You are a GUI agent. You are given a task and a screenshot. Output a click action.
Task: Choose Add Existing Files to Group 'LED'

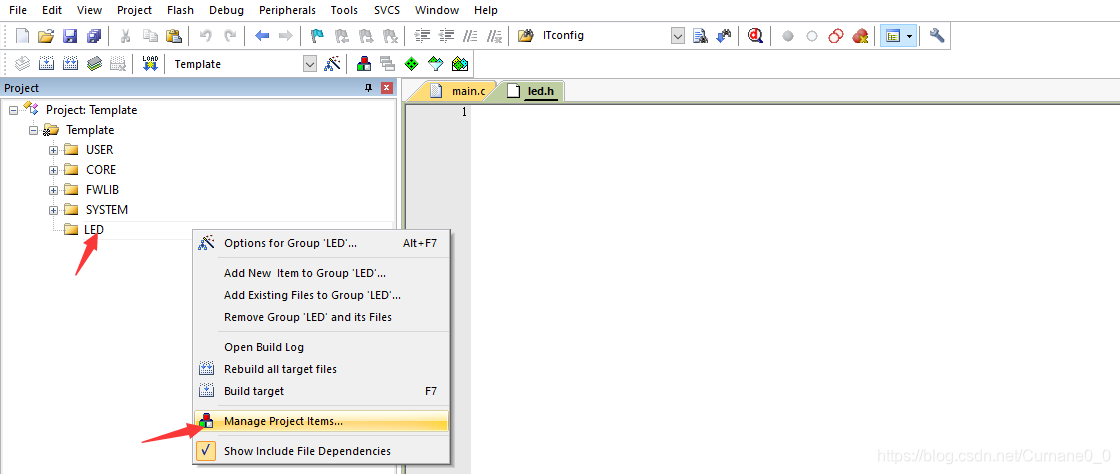coord(321,295)
